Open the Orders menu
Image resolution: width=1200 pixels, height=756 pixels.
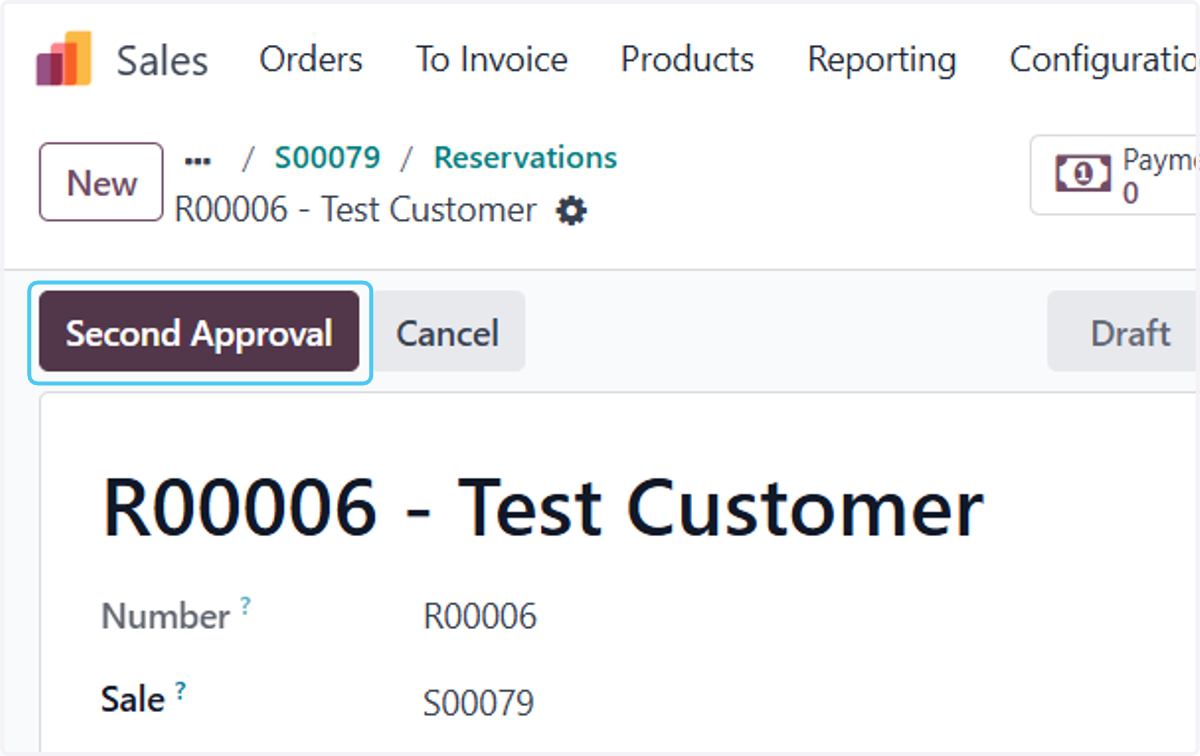[311, 60]
